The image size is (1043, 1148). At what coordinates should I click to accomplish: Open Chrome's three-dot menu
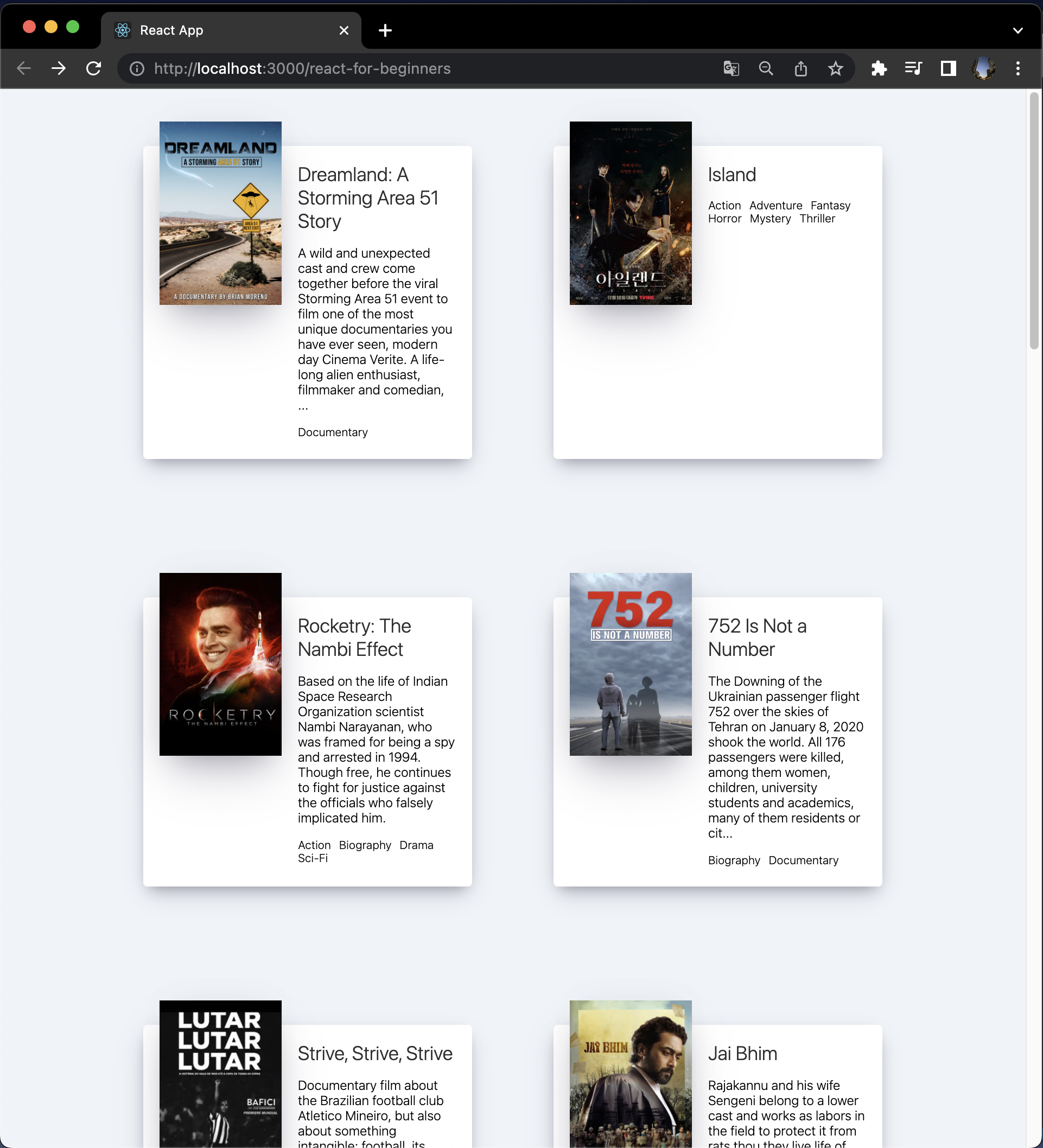(1018, 68)
